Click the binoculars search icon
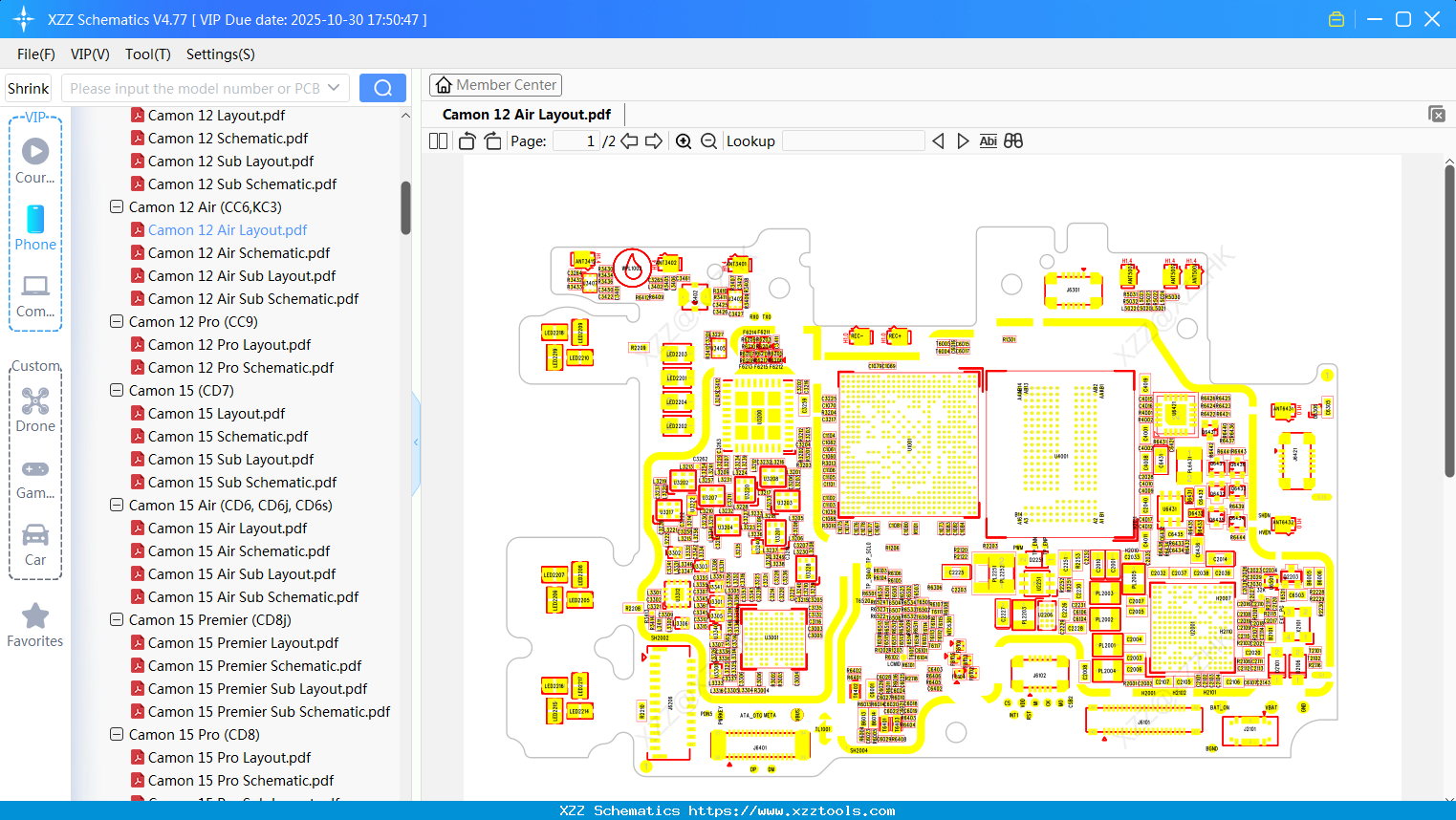Screen dimensions: 1456x820 click(x=1013, y=141)
